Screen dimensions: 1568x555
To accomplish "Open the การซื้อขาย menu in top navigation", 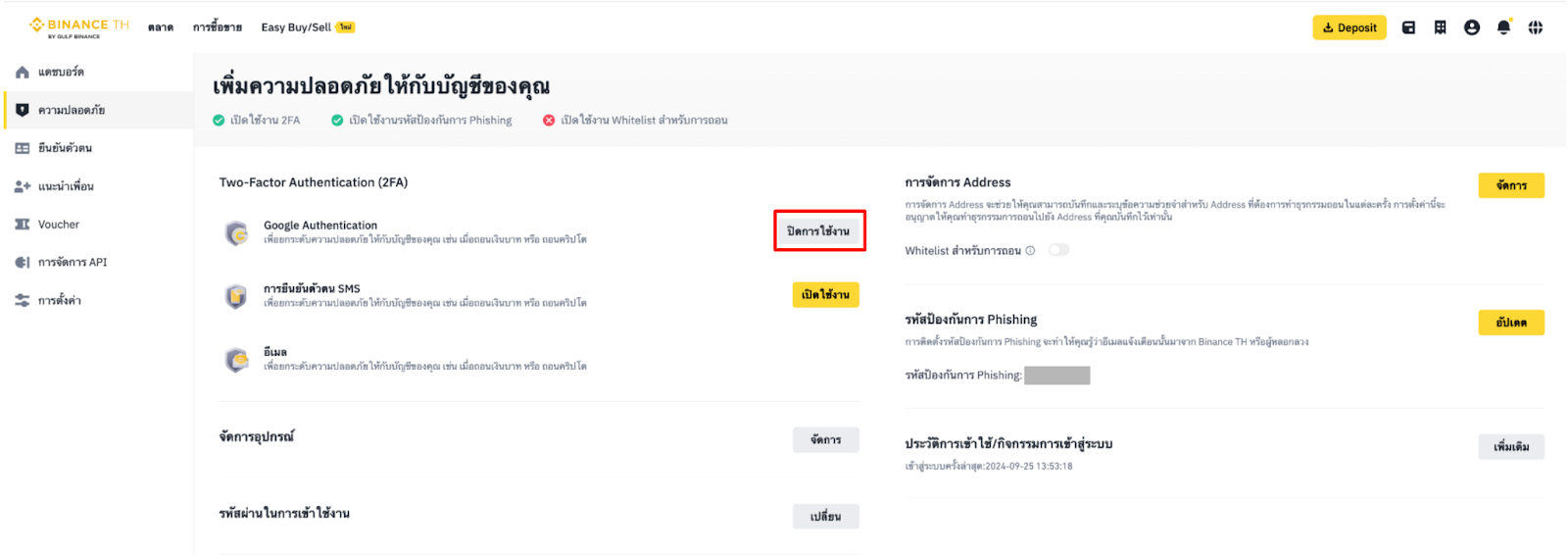I will (217, 27).
